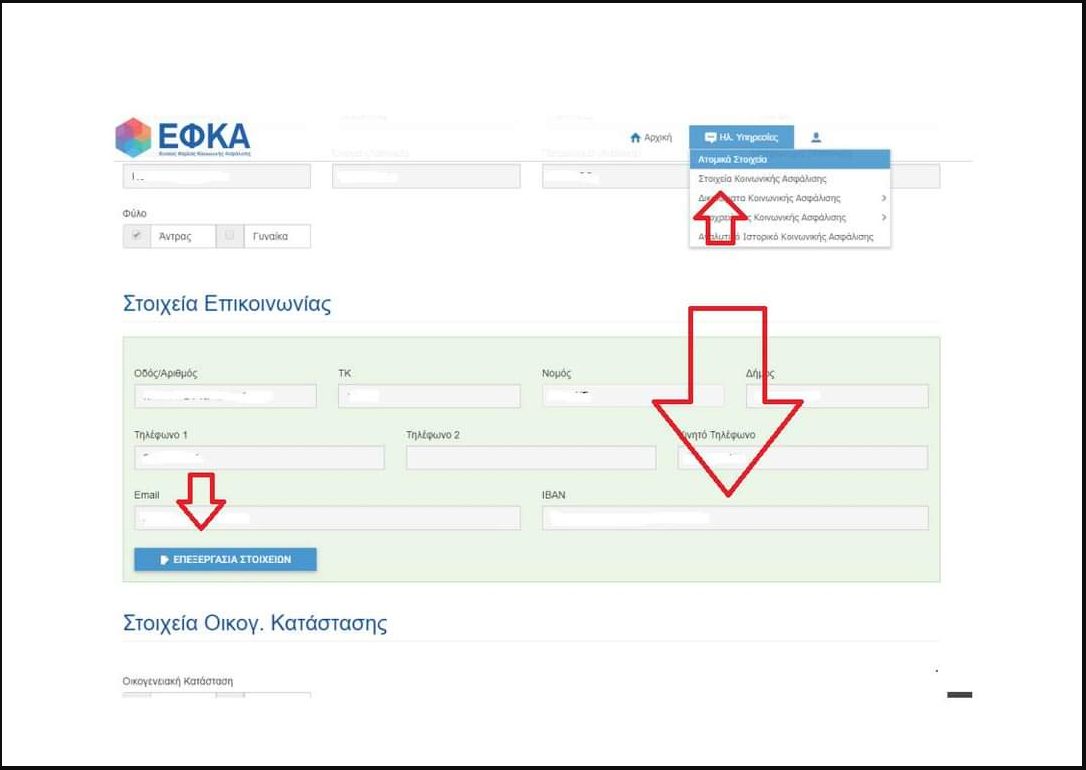Screen dimensions: 1086x770
Task: Click the Τηλέφωνο 2 field
Action: [x=531, y=458]
